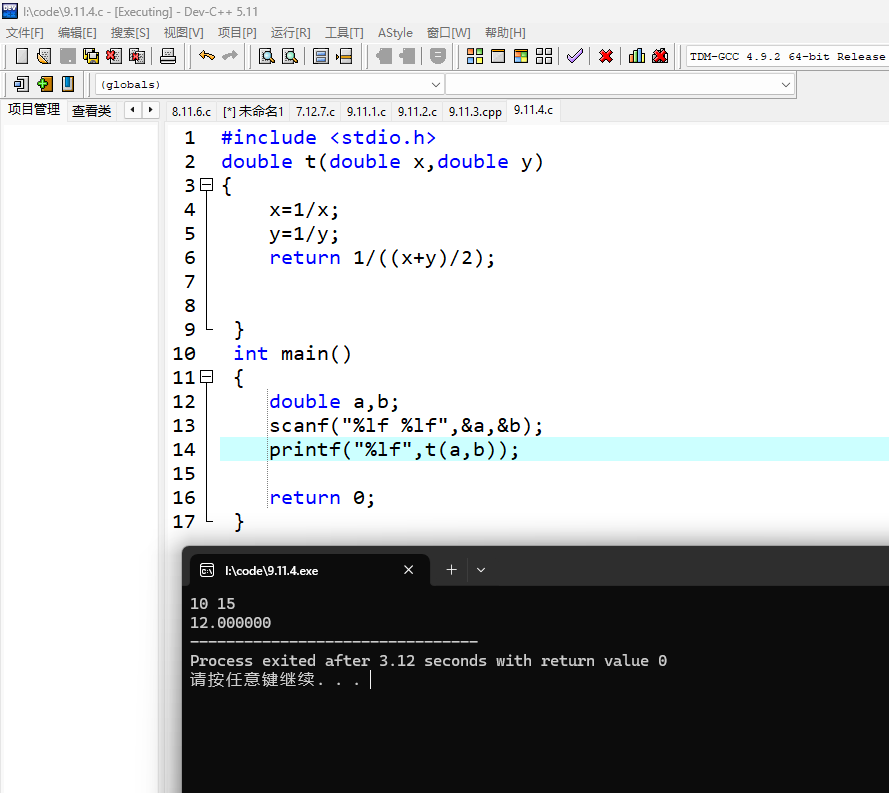
Task: Open the 工具[T] menu
Action: coord(344,33)
